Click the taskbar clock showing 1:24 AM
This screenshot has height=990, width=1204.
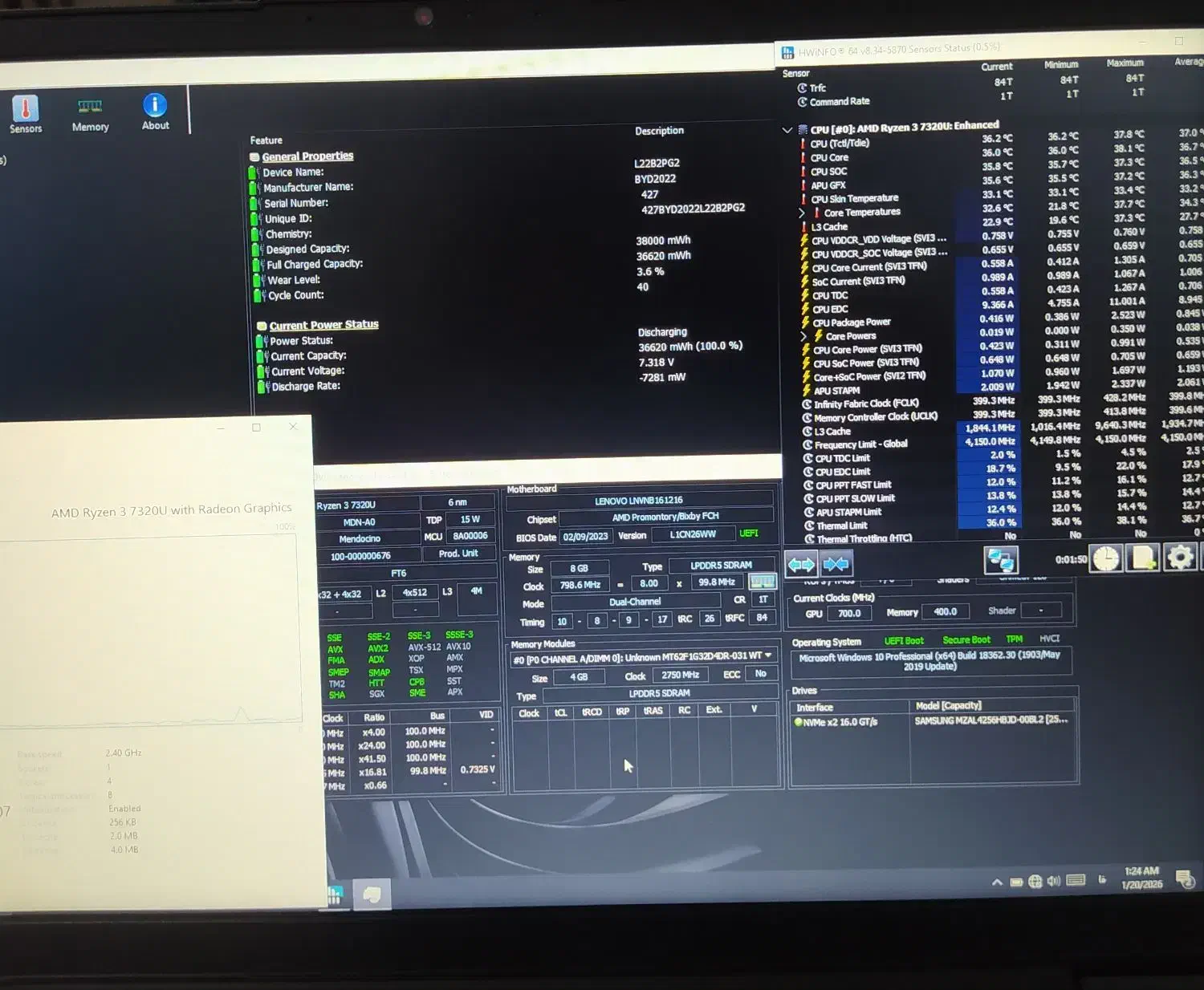pyautogui.click(x=1141, y=877)
